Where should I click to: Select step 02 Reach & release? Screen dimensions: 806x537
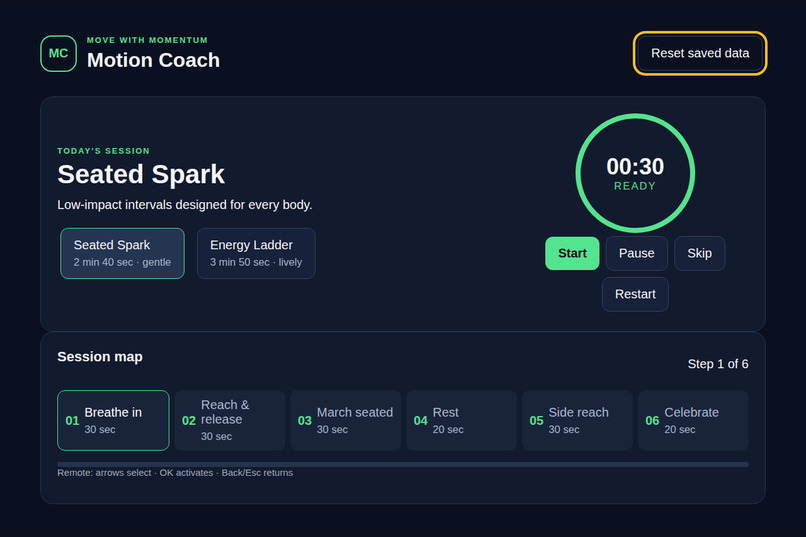(230, 420)
